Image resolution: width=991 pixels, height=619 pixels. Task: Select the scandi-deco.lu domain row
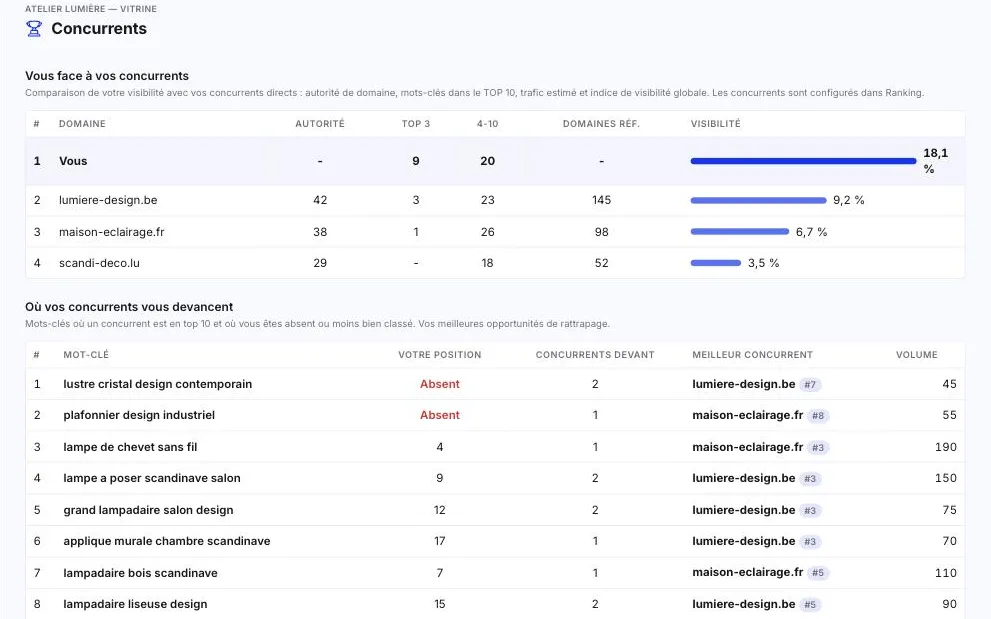point(495,263)
